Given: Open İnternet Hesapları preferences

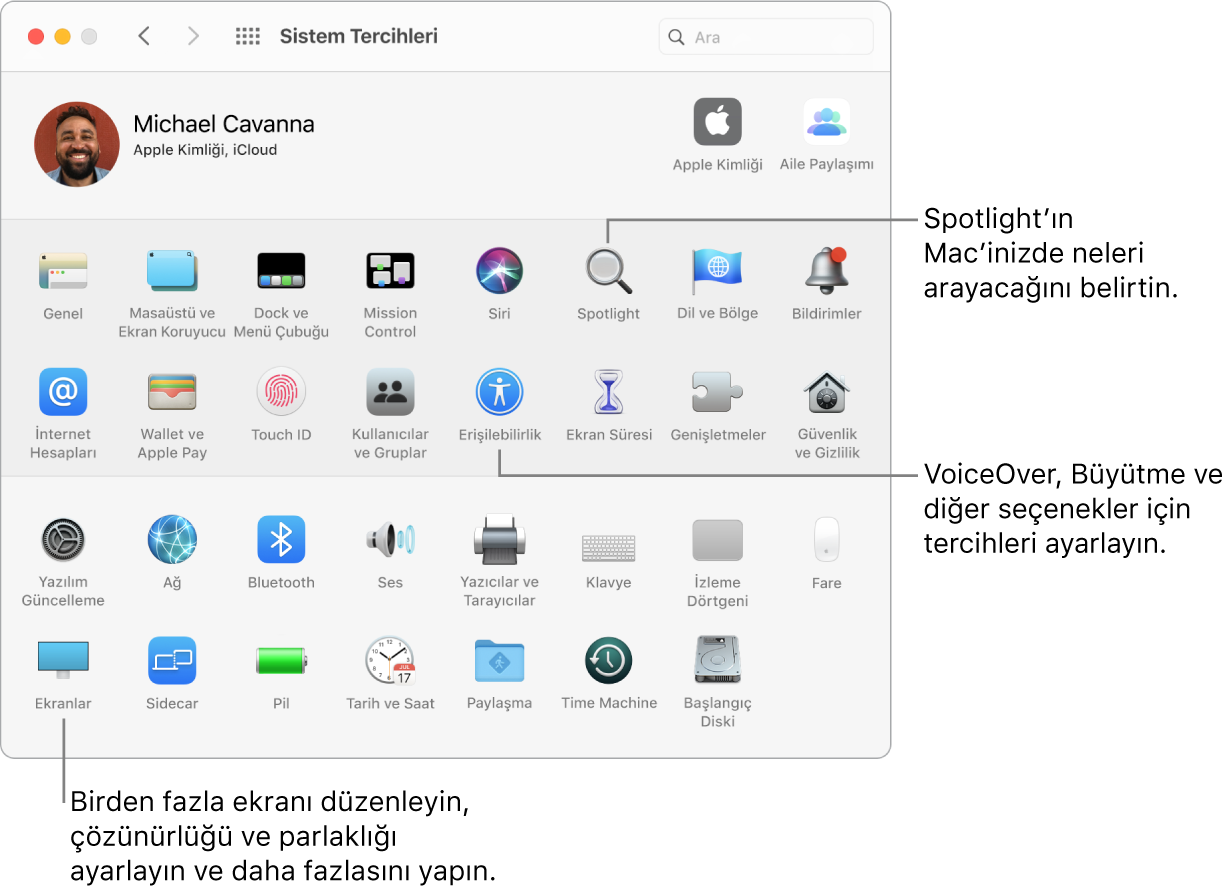Looking at the screenshot, I should pyautogui.click(x=63, y=391).
